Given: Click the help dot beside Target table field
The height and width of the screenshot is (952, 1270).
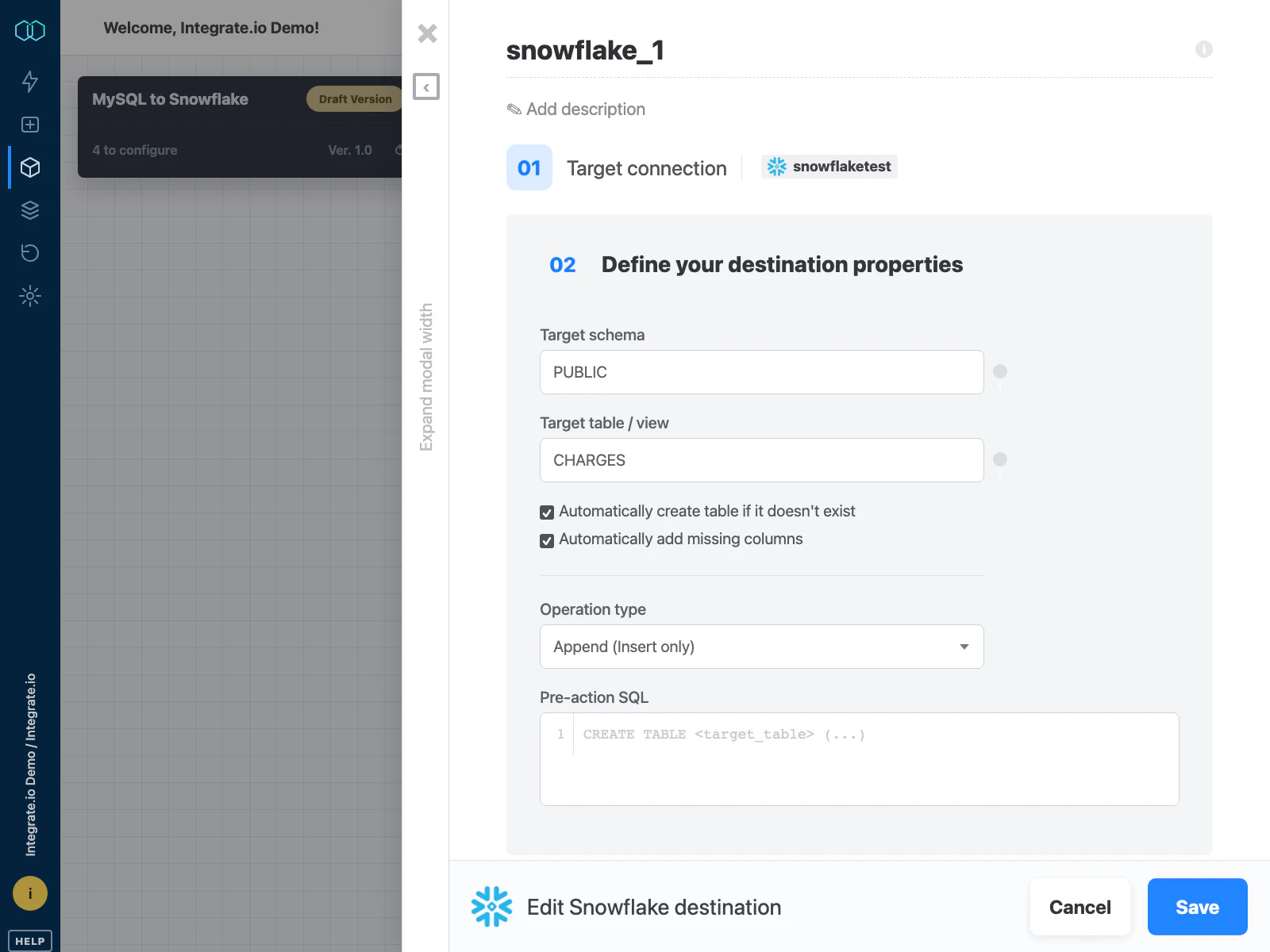Looking at the screenshot, I should click(x=1000, y=459).
